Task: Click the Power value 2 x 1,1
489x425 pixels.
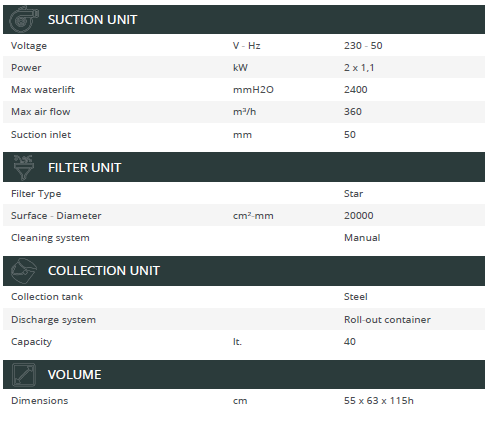Action: pos(359,68)
